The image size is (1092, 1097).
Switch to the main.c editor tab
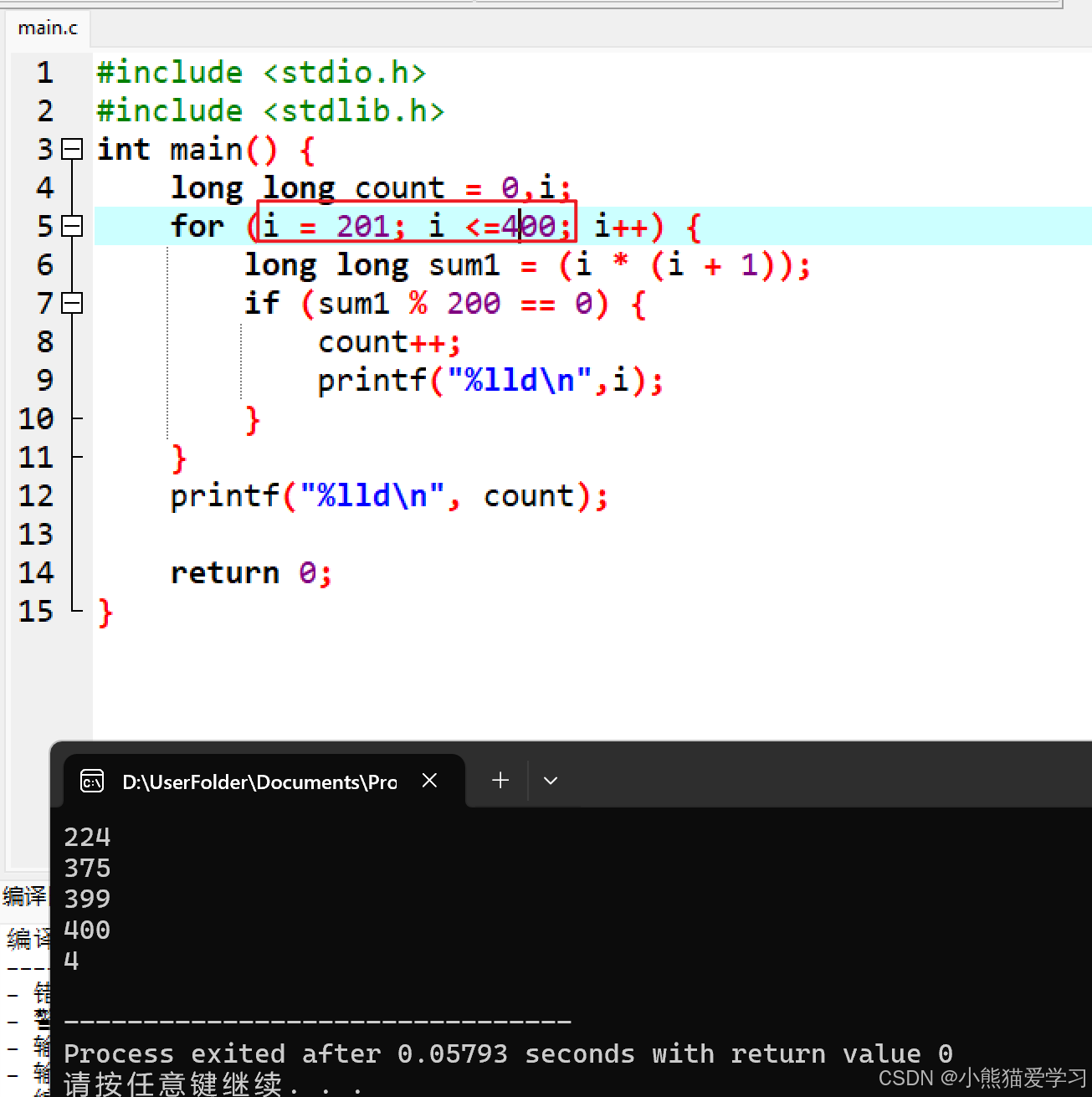[48, 28]
